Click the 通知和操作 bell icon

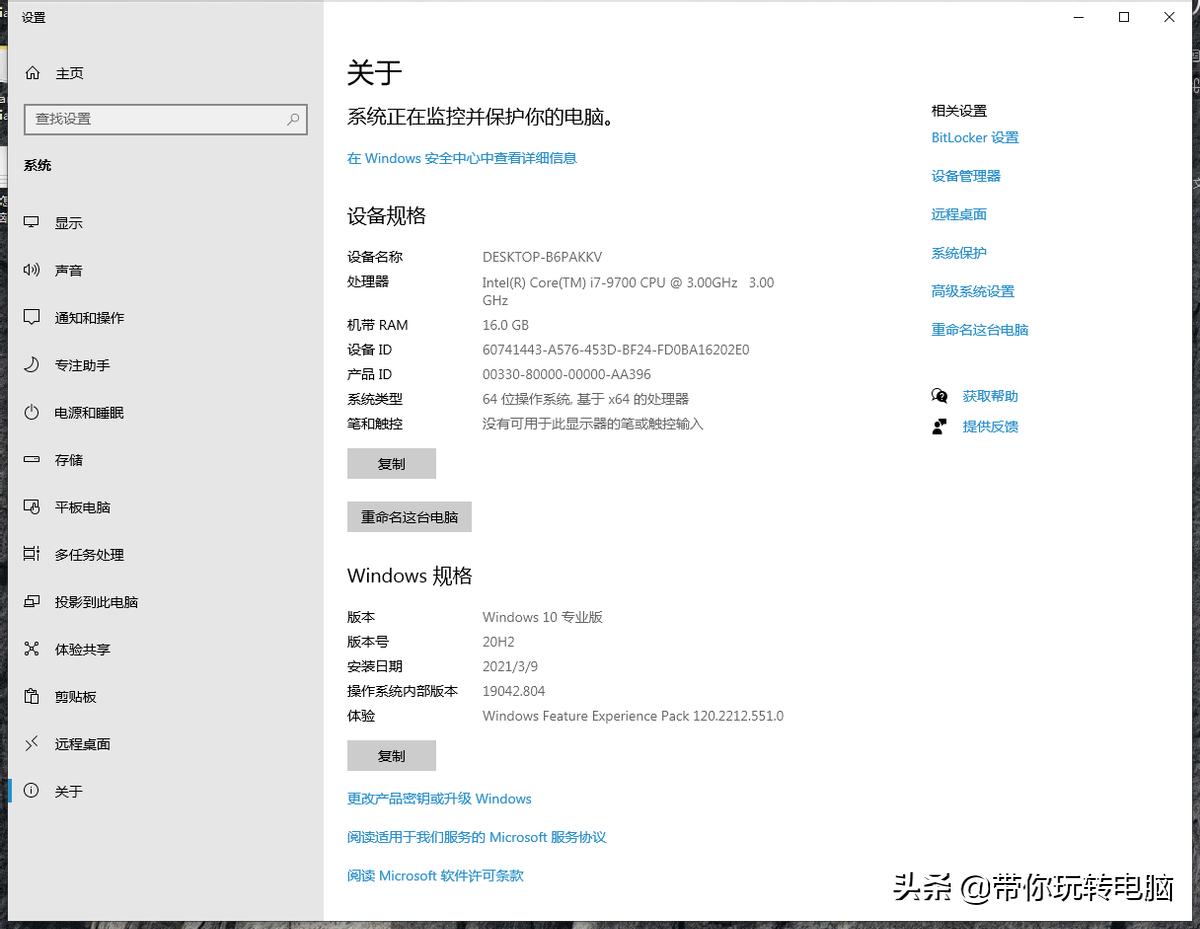pos(30,317)
